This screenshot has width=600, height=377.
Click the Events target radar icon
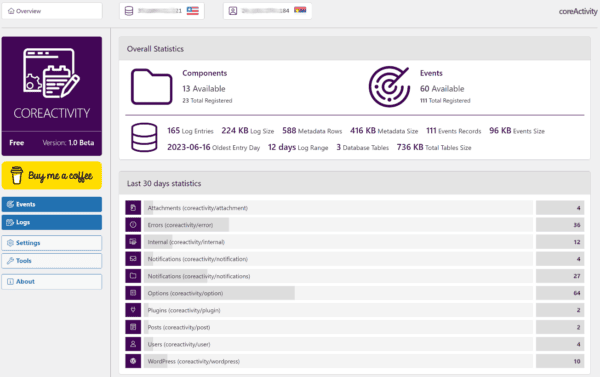[x=389, y=87]
